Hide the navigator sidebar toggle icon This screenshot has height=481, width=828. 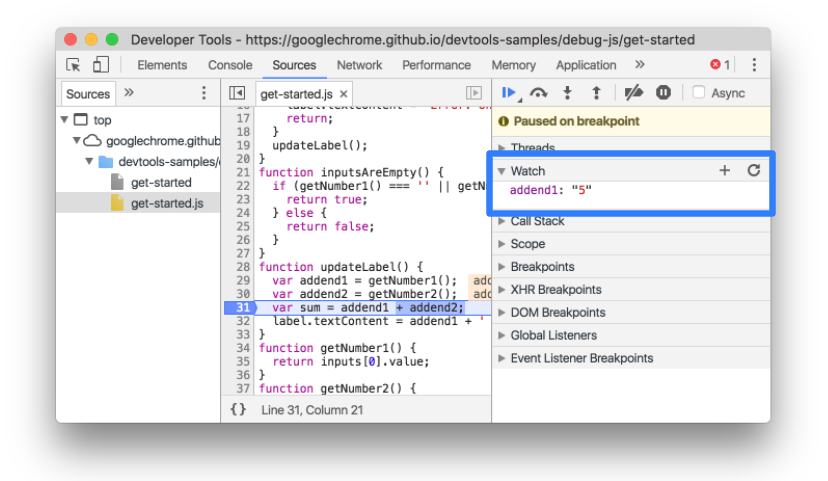(x=237, y=93)
